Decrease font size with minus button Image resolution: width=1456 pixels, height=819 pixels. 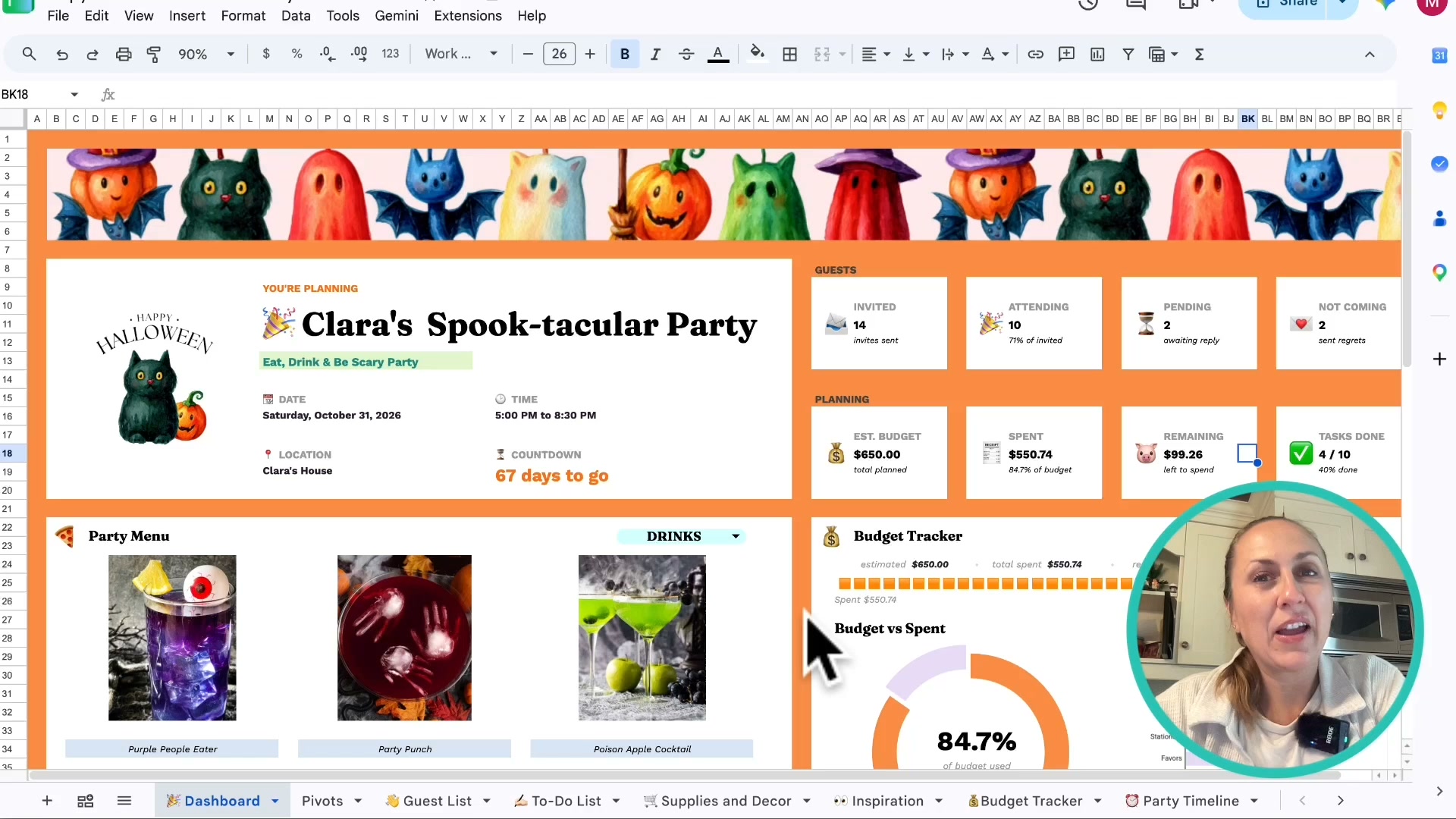click(528, 54)
